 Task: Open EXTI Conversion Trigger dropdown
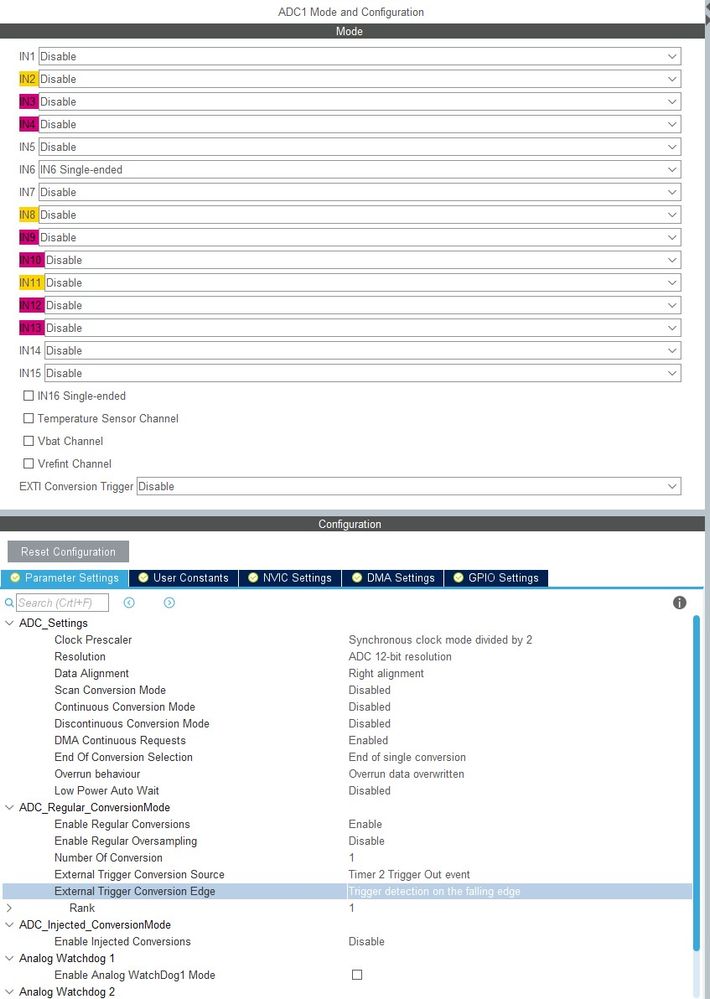tap(409, 486)
